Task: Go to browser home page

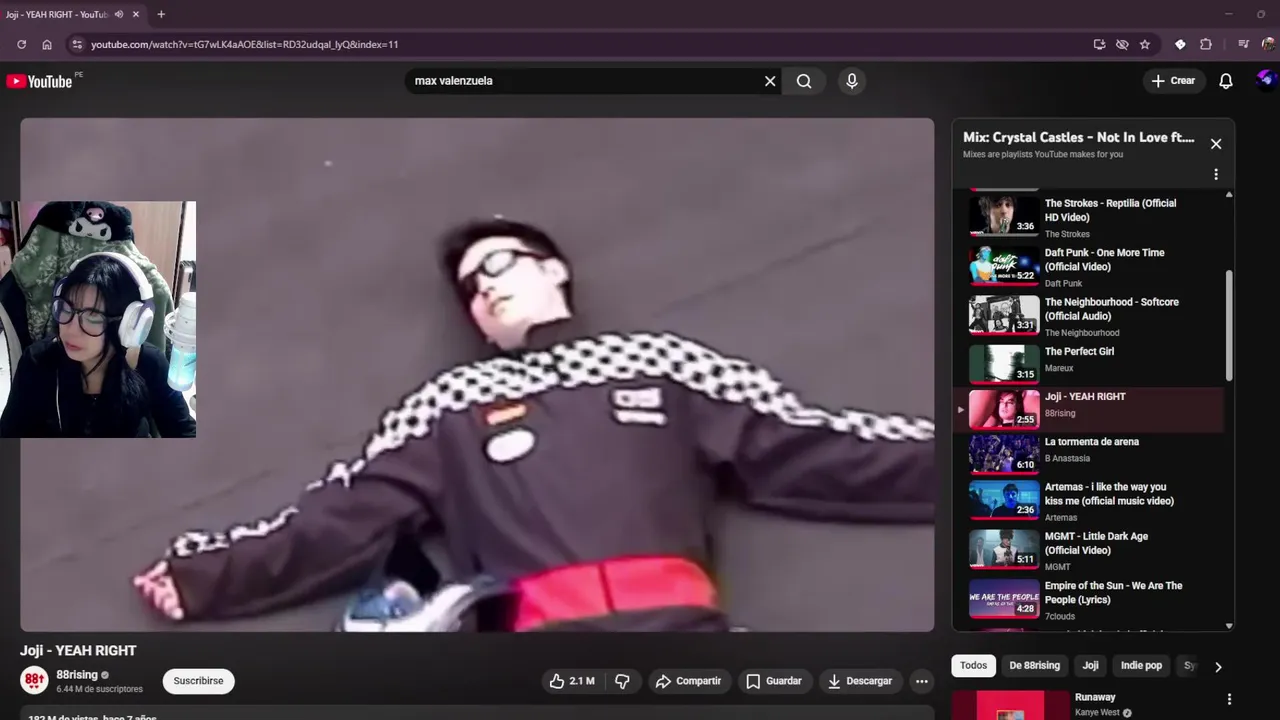Action: click(x=47, y=44)
